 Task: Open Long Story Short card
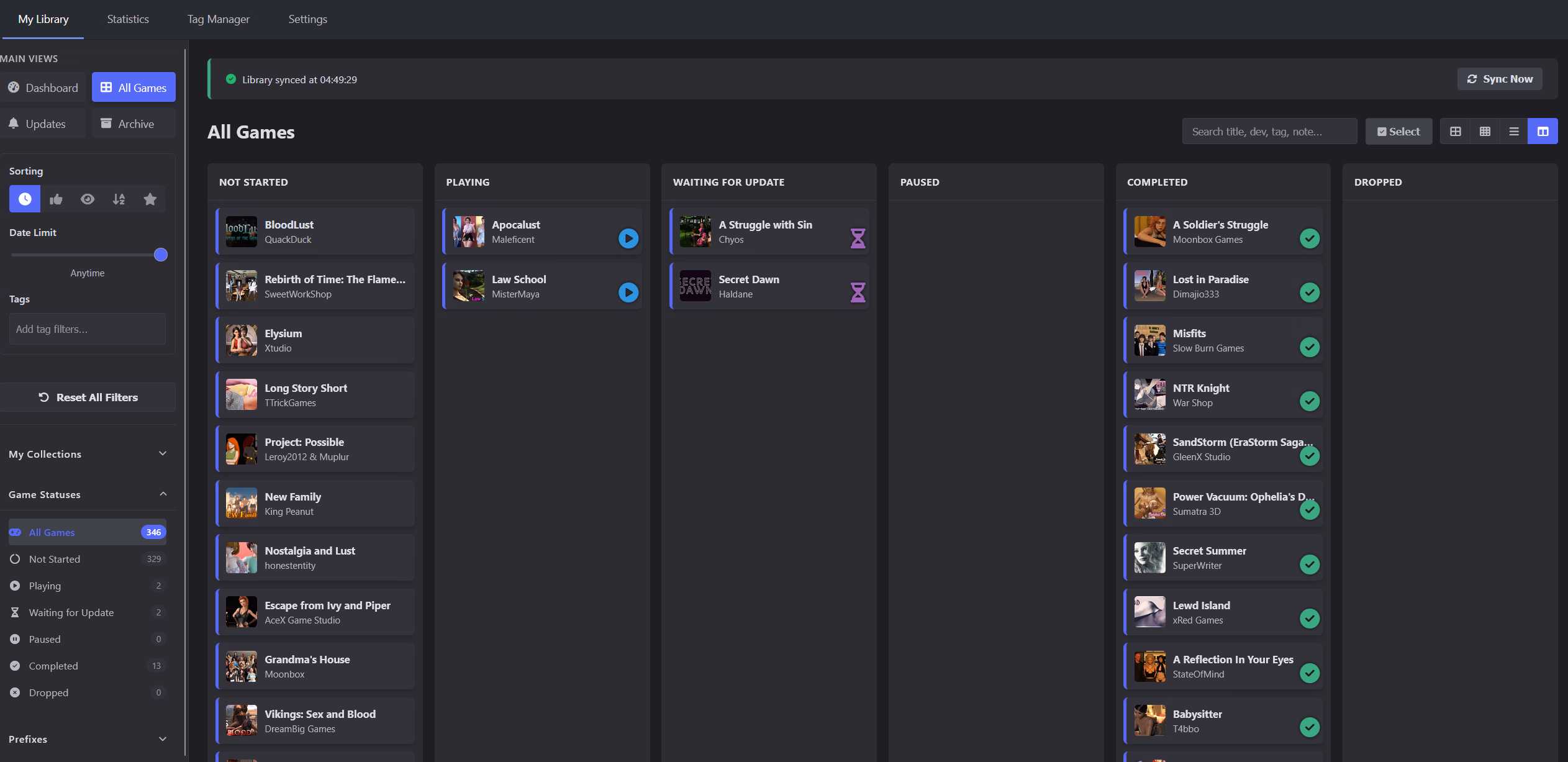pyautogui.click(x=315, y=395)
